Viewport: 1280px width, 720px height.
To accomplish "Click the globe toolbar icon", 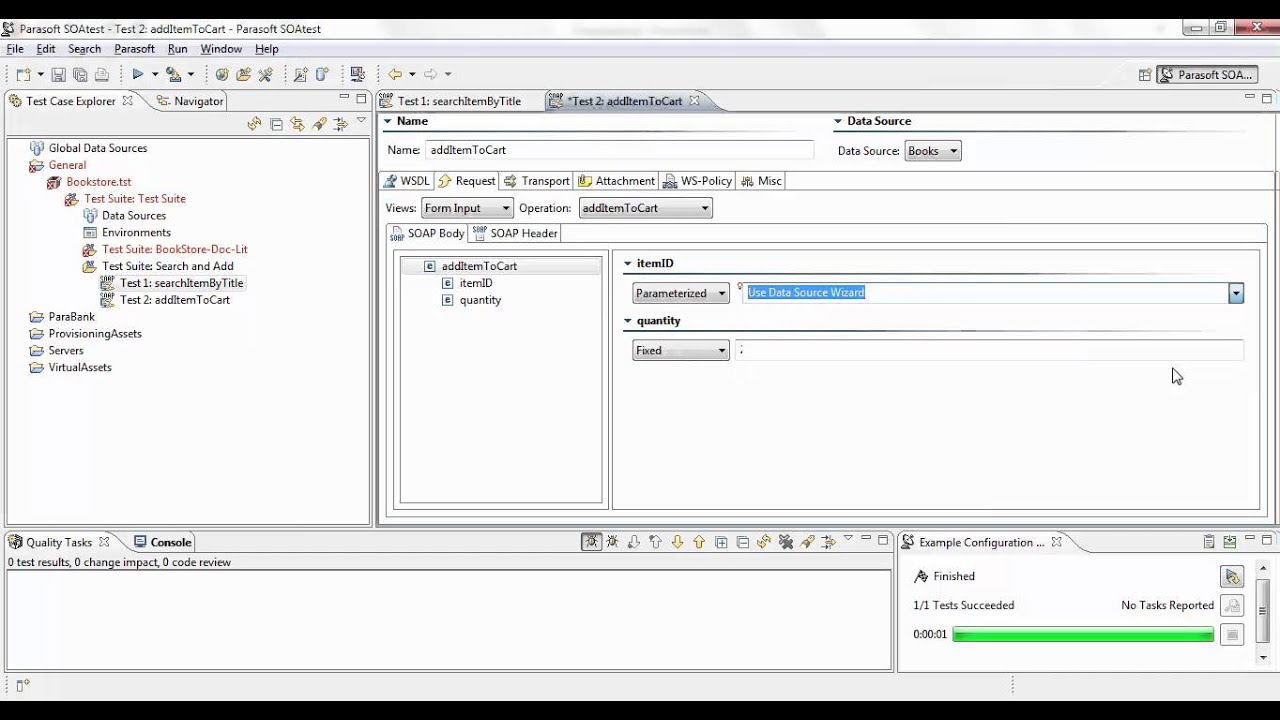I will [222, 74].
